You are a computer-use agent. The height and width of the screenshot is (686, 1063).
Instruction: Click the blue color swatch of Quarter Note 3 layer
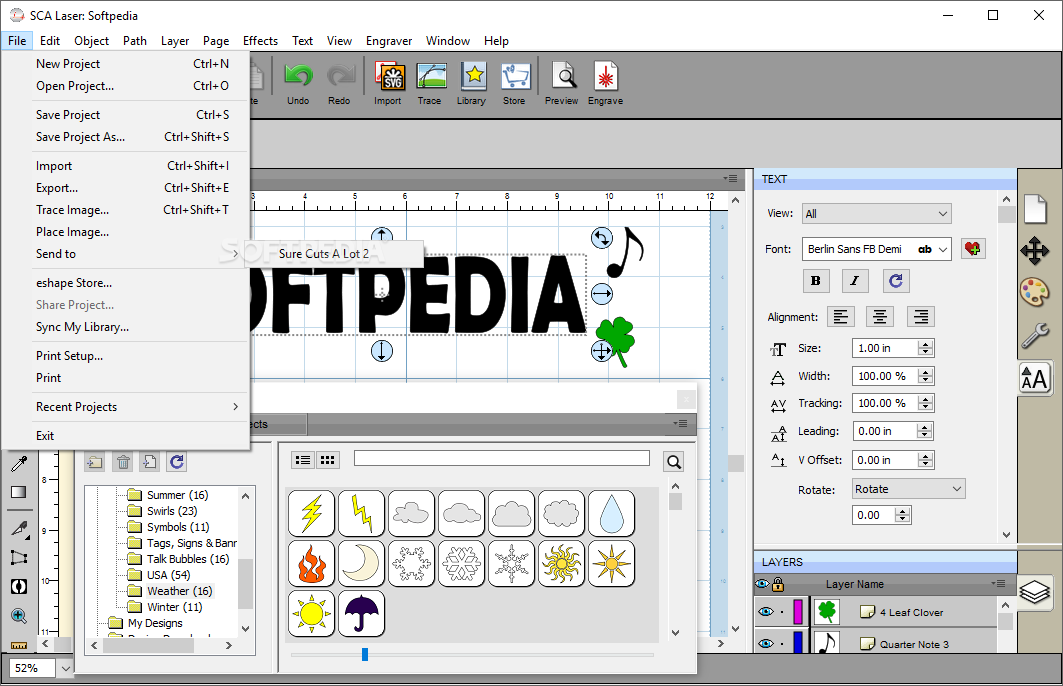[798, 642]
